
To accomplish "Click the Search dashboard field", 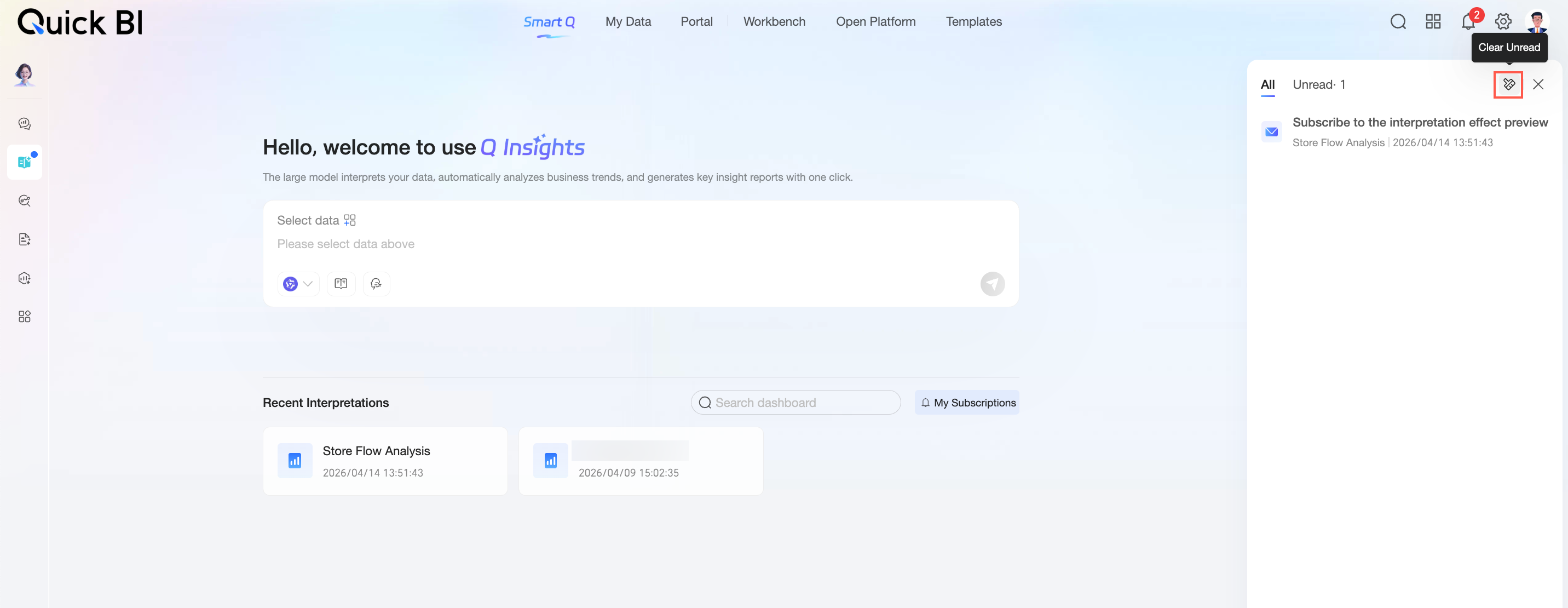I will tap(796, 403).
